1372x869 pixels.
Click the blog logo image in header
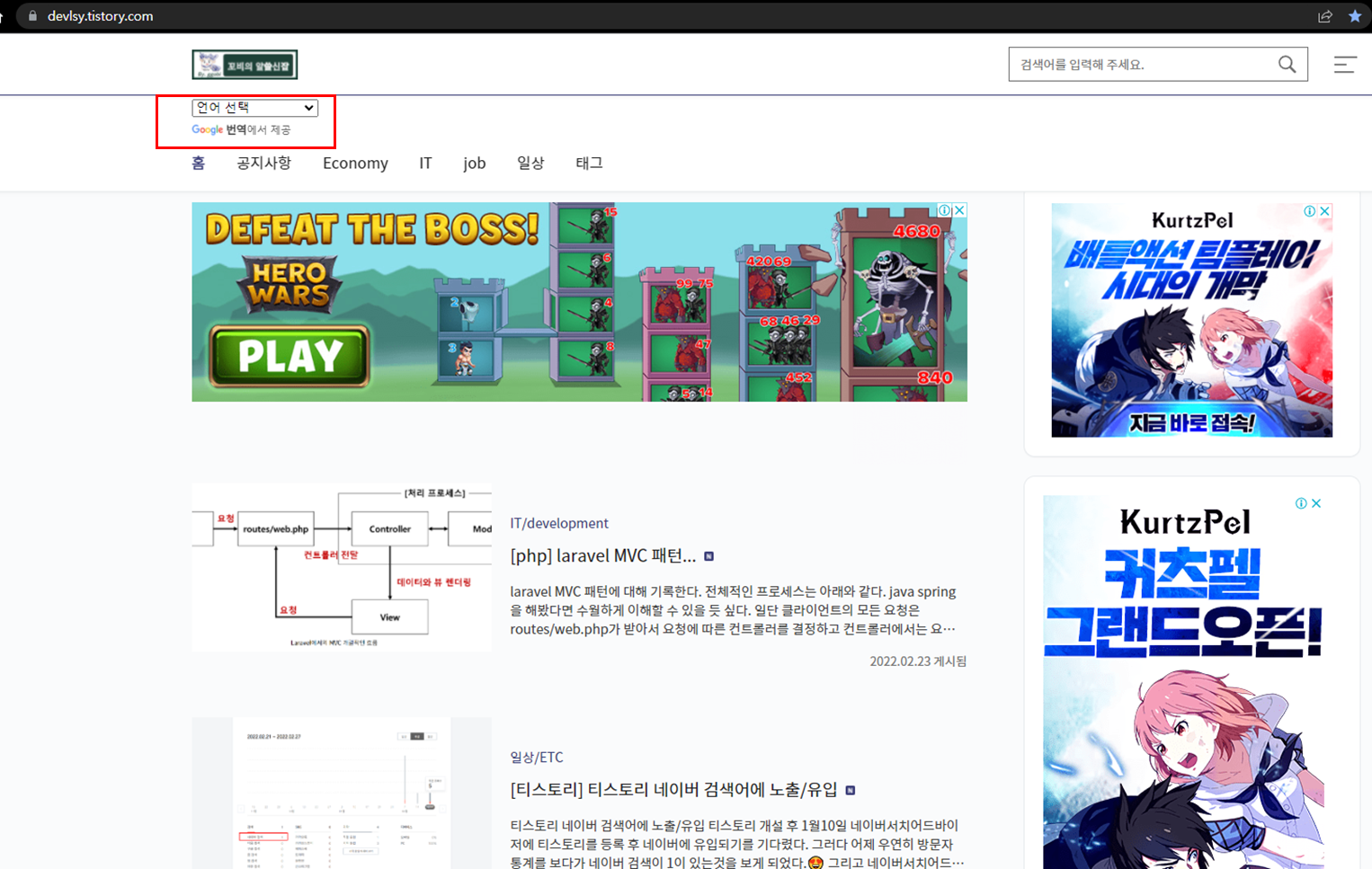[x=245, y=65]
